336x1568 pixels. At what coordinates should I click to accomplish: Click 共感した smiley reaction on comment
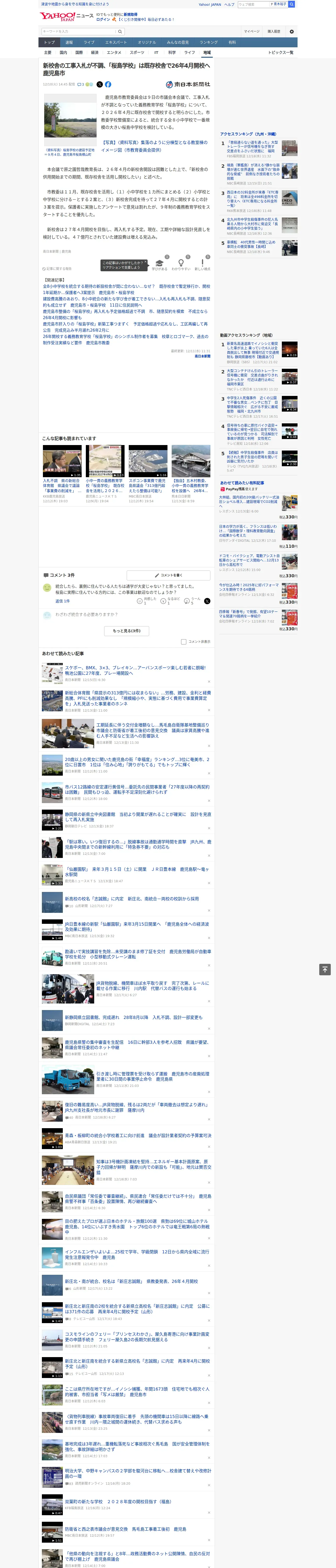coord(146,600)
